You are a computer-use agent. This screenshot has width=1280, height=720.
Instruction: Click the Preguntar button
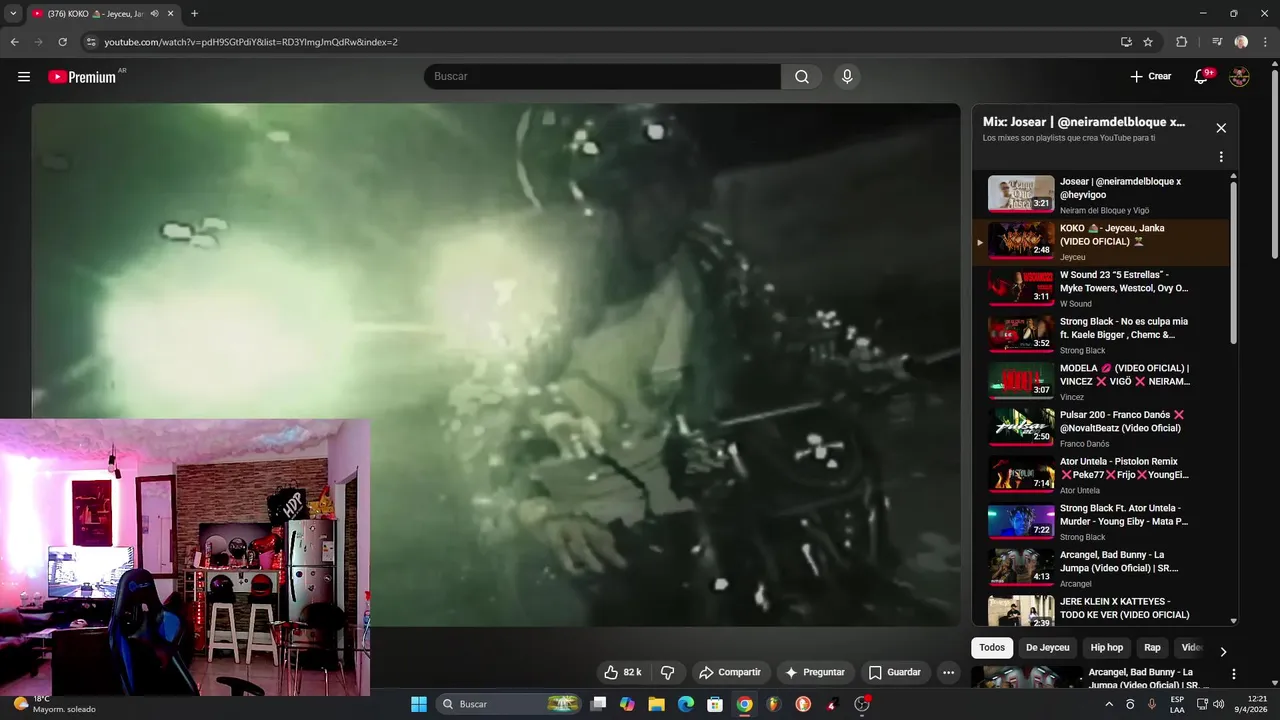click(816, 672)
